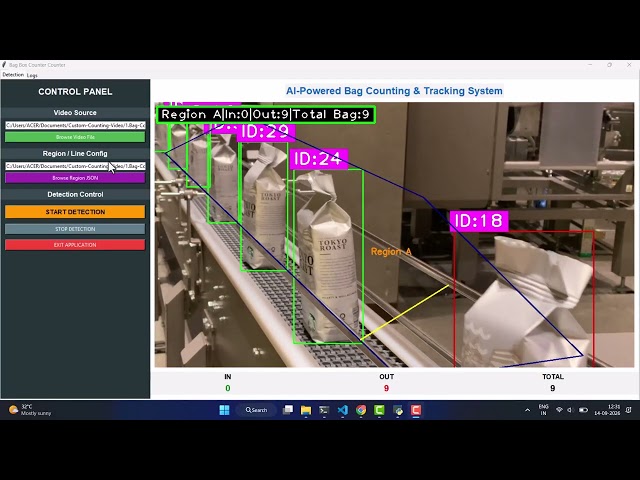The width and height of the screenshot is (640, 480).
Task: Click the TOTAL count value 9
Action: coord(553,388)
